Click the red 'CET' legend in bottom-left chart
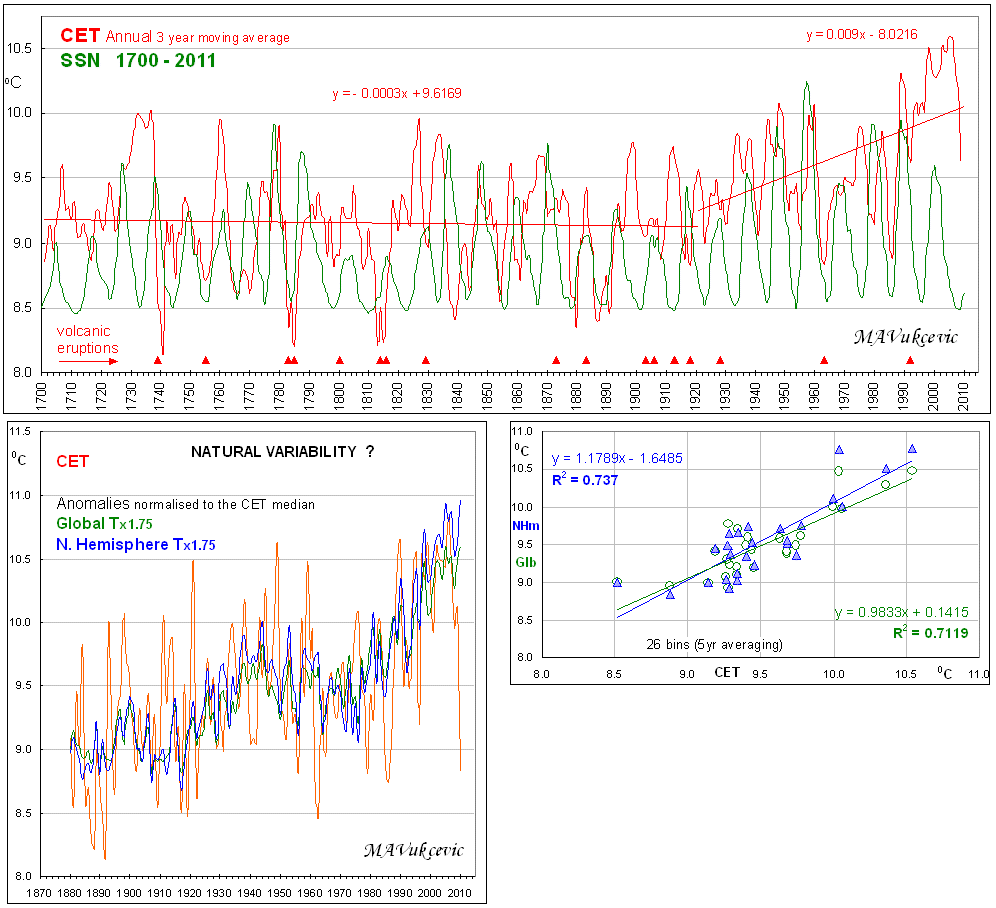 pyautogui.click(x=72, y=461)
